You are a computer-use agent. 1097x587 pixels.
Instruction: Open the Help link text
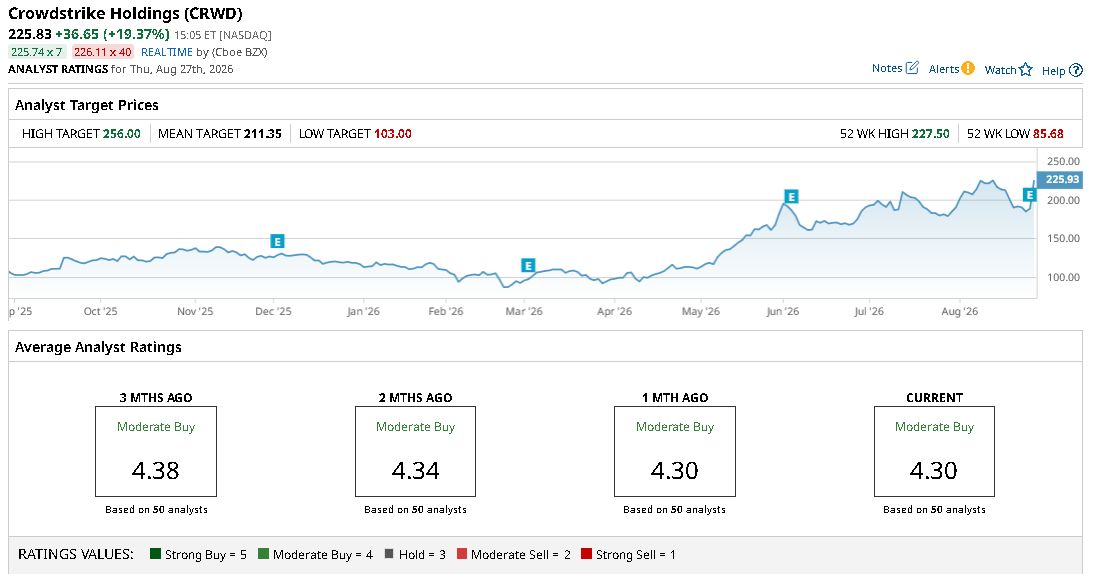pos(1054,71)
